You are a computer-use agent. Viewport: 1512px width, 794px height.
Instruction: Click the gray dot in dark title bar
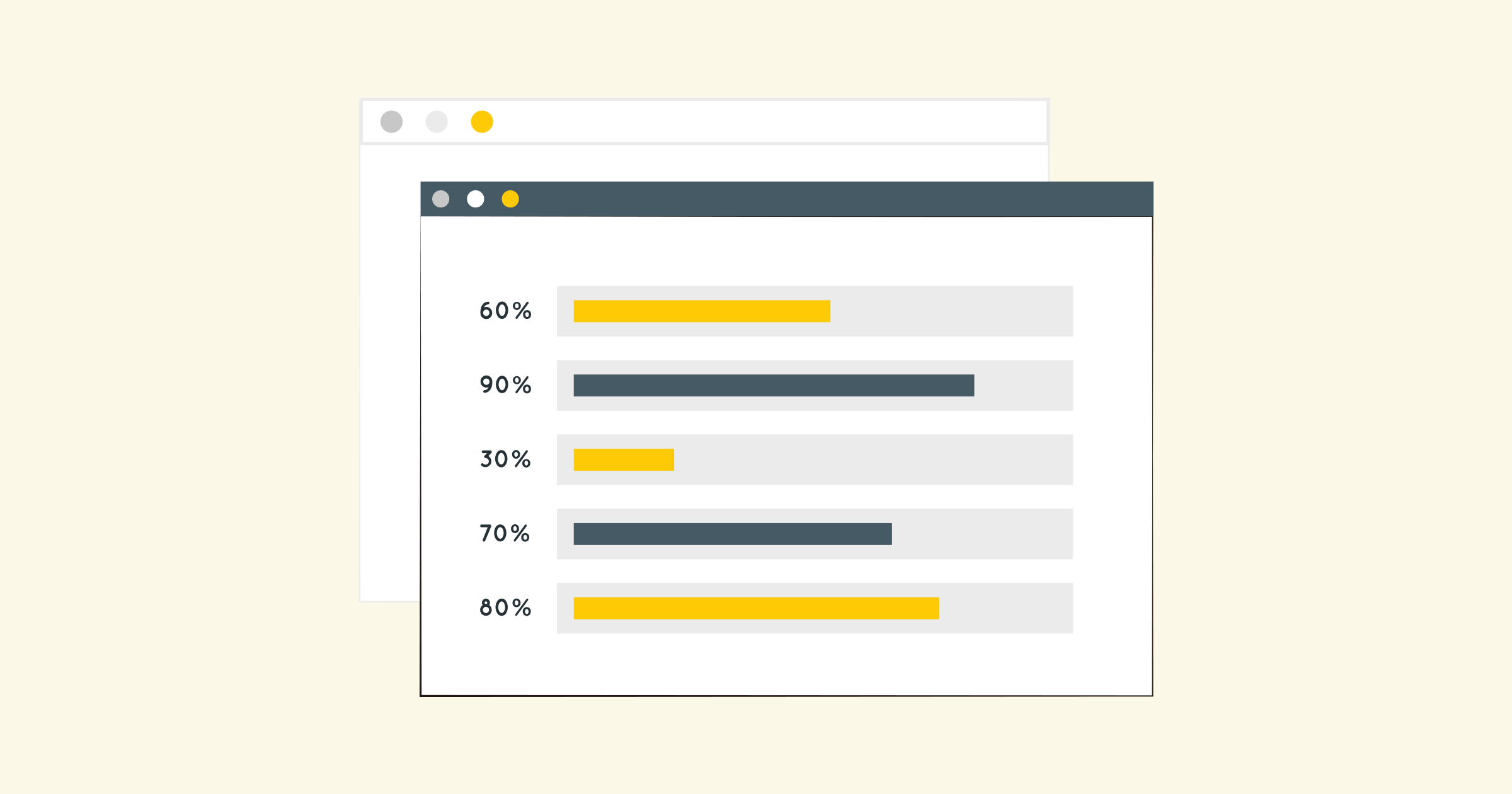[x=441, y=199]
